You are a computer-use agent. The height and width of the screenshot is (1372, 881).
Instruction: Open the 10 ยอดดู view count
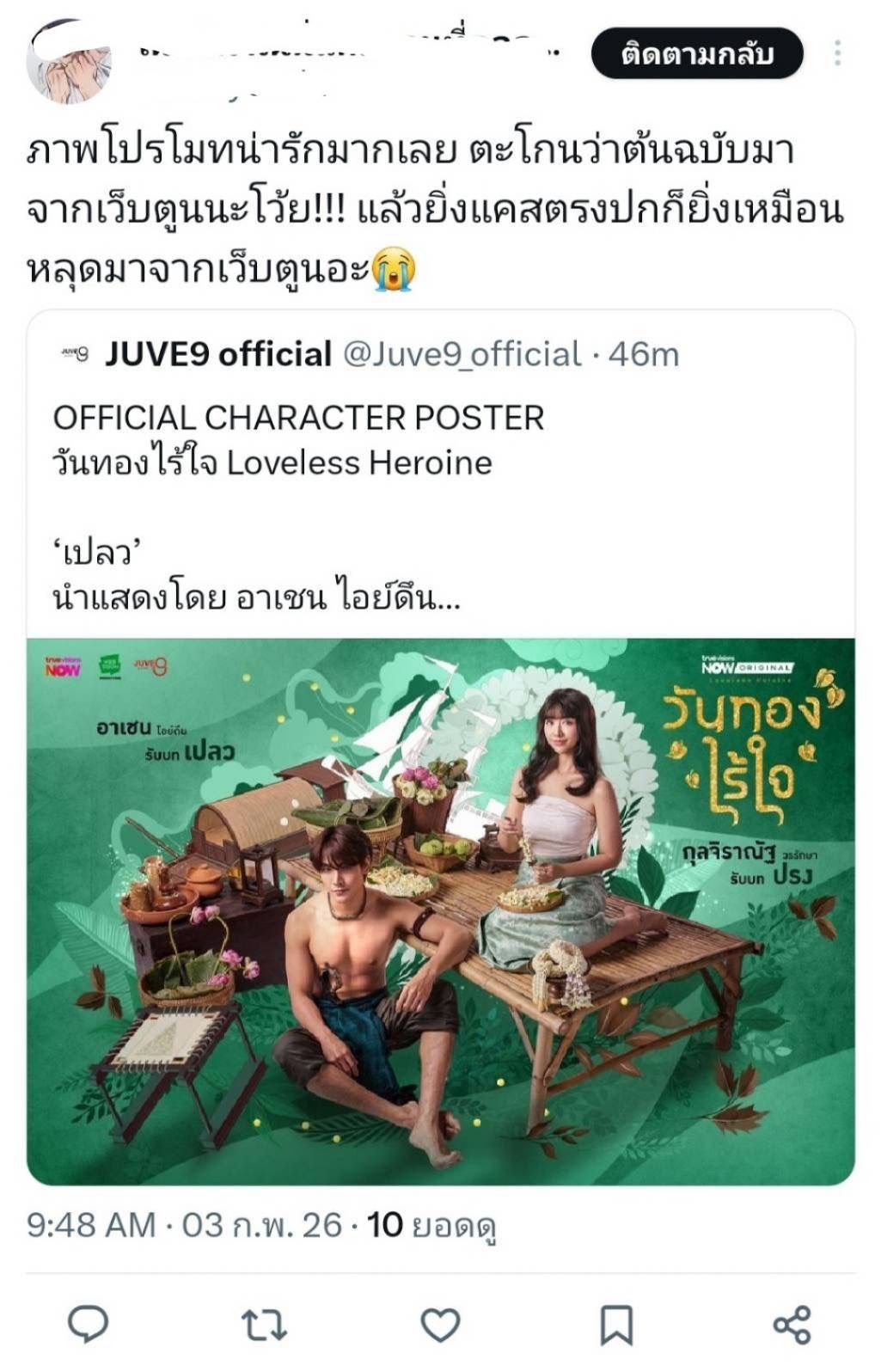tap(431, 1226)
